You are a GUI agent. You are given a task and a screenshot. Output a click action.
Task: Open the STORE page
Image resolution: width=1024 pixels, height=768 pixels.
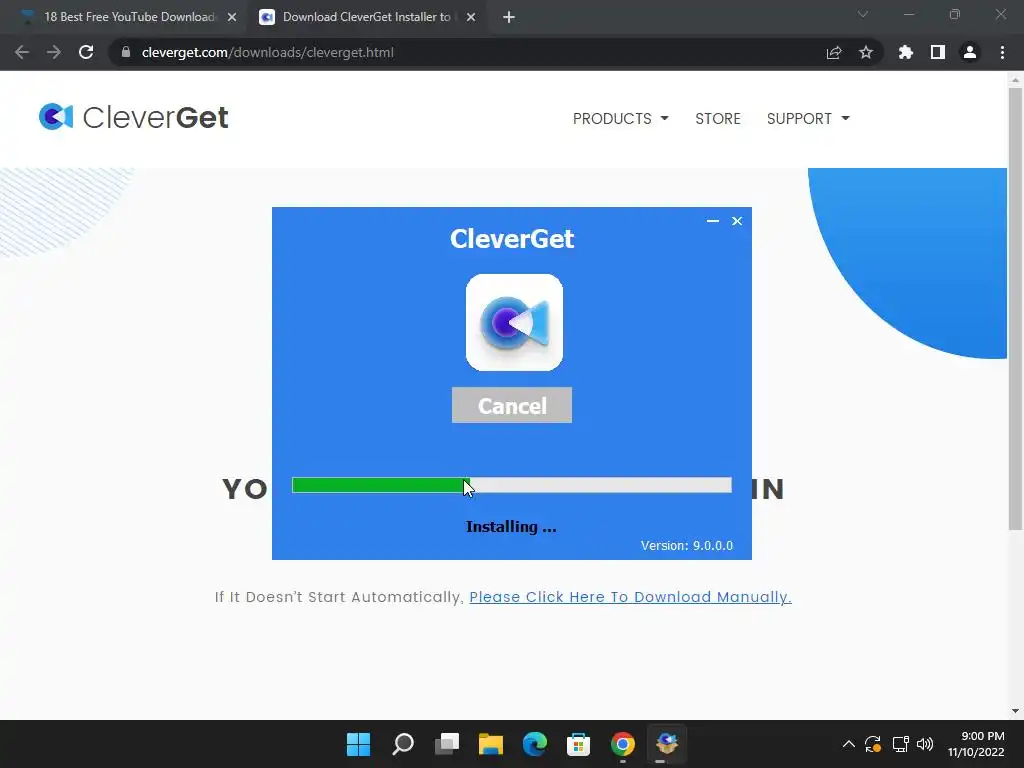coord(718,119)
